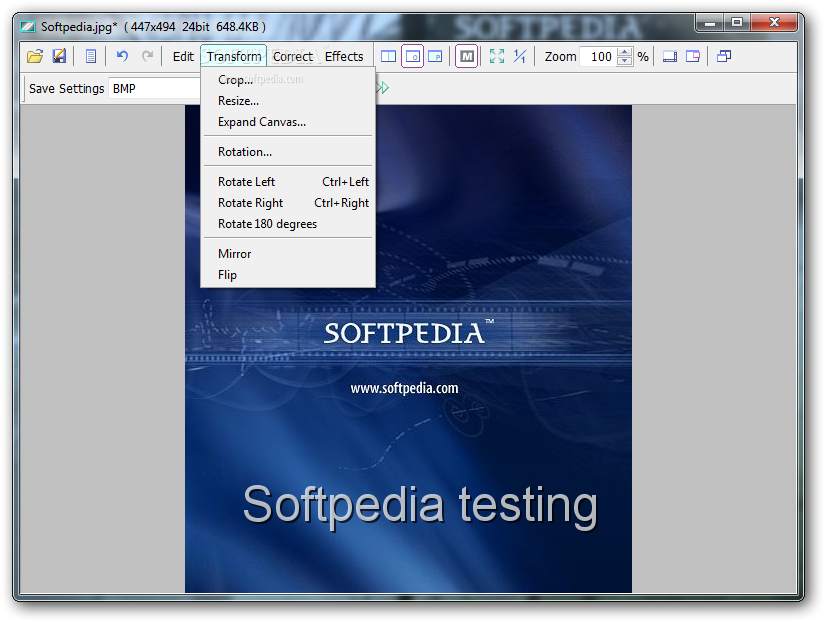825x622 pixels.
Task: Click the split panel view icon
Action: [x=388, y=56]
